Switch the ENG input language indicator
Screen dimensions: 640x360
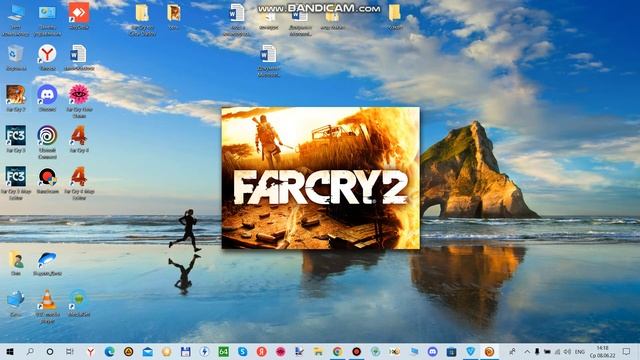(580, 351)
